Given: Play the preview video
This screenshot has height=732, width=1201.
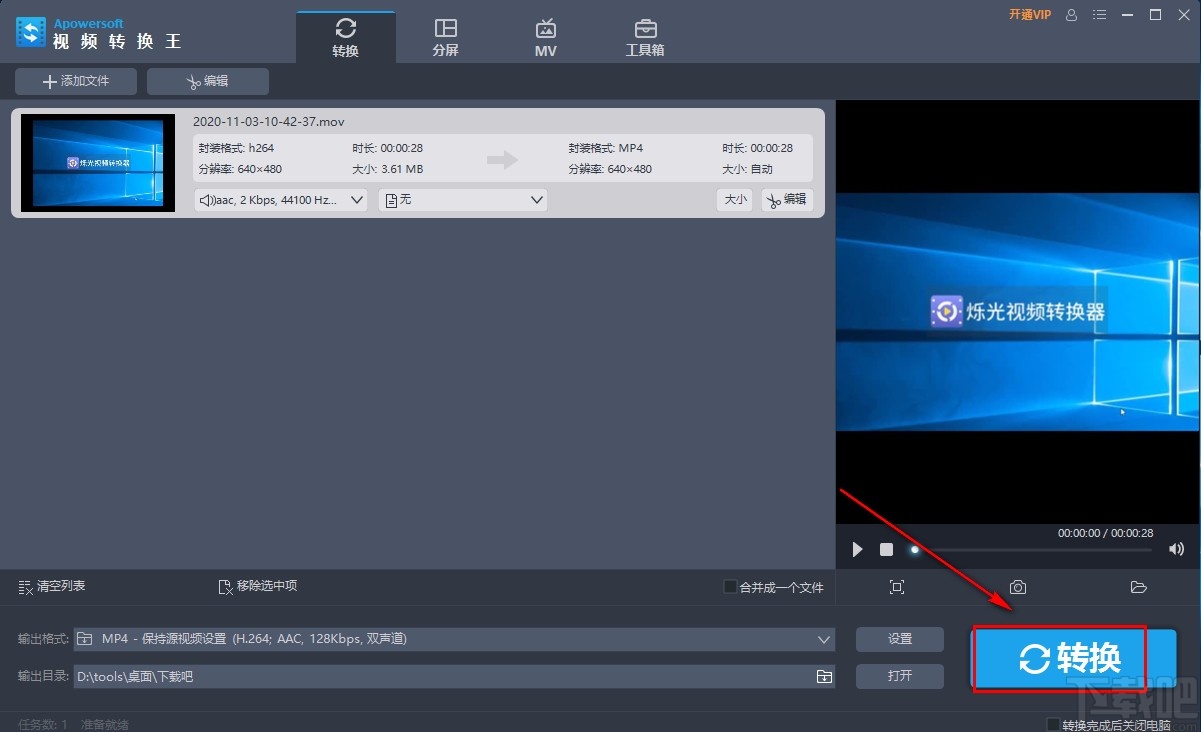Looking at the screenshot, I should [857, 549].
